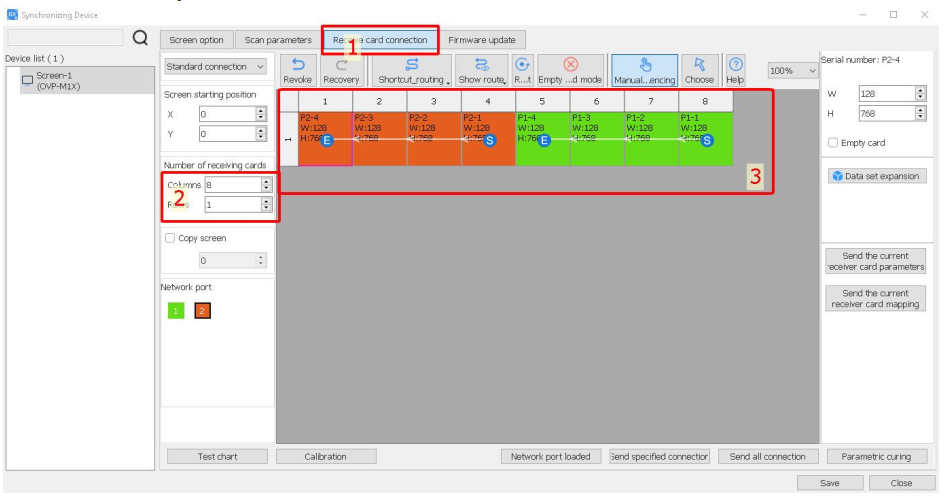Click the R...t reset icon
Image resolution: width=949 pixels, height=498 pixels.
coord(522,65)
